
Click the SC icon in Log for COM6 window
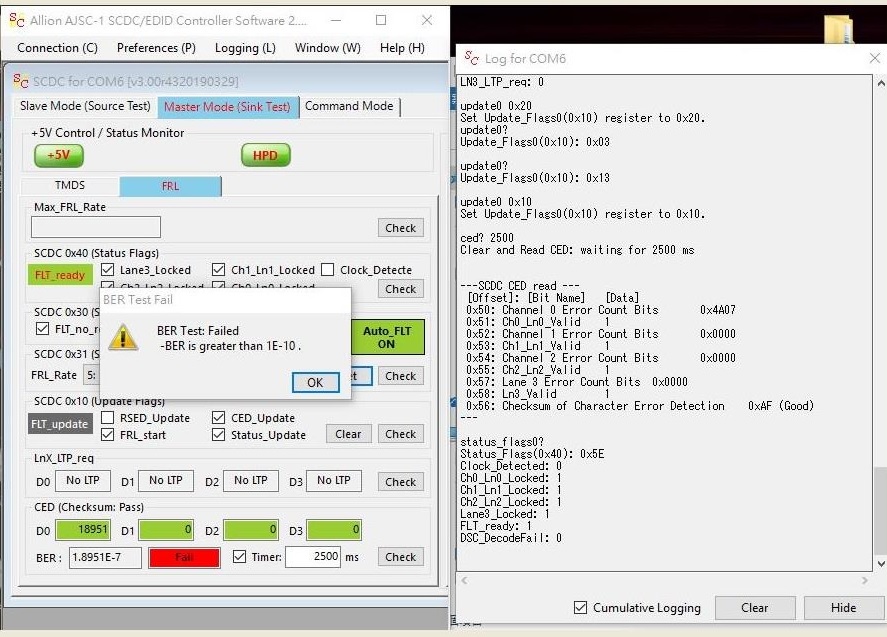pos(471,58)
